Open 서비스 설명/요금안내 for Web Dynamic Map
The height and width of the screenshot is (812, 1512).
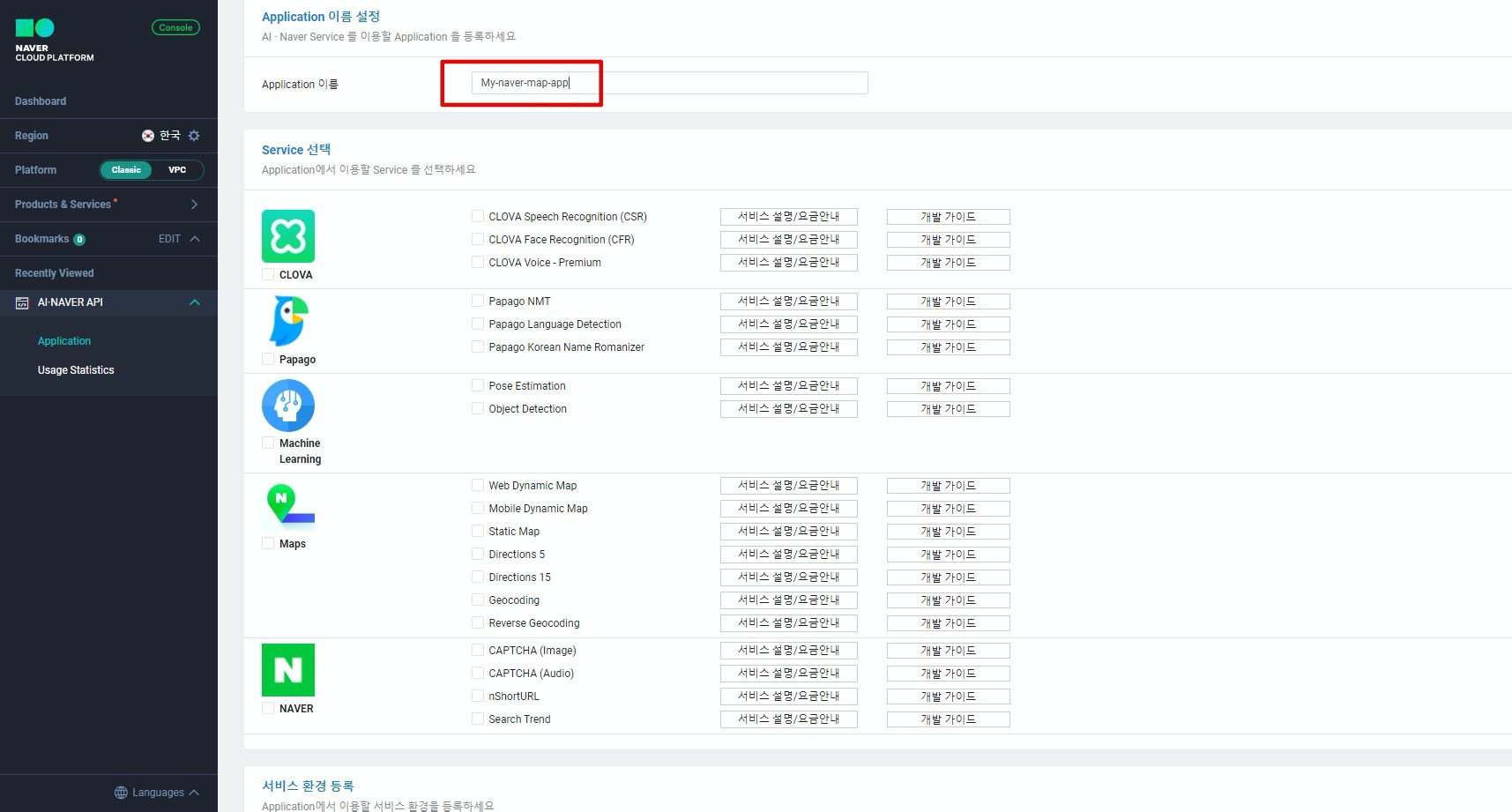pyautogui.click(x=789, y=486)
